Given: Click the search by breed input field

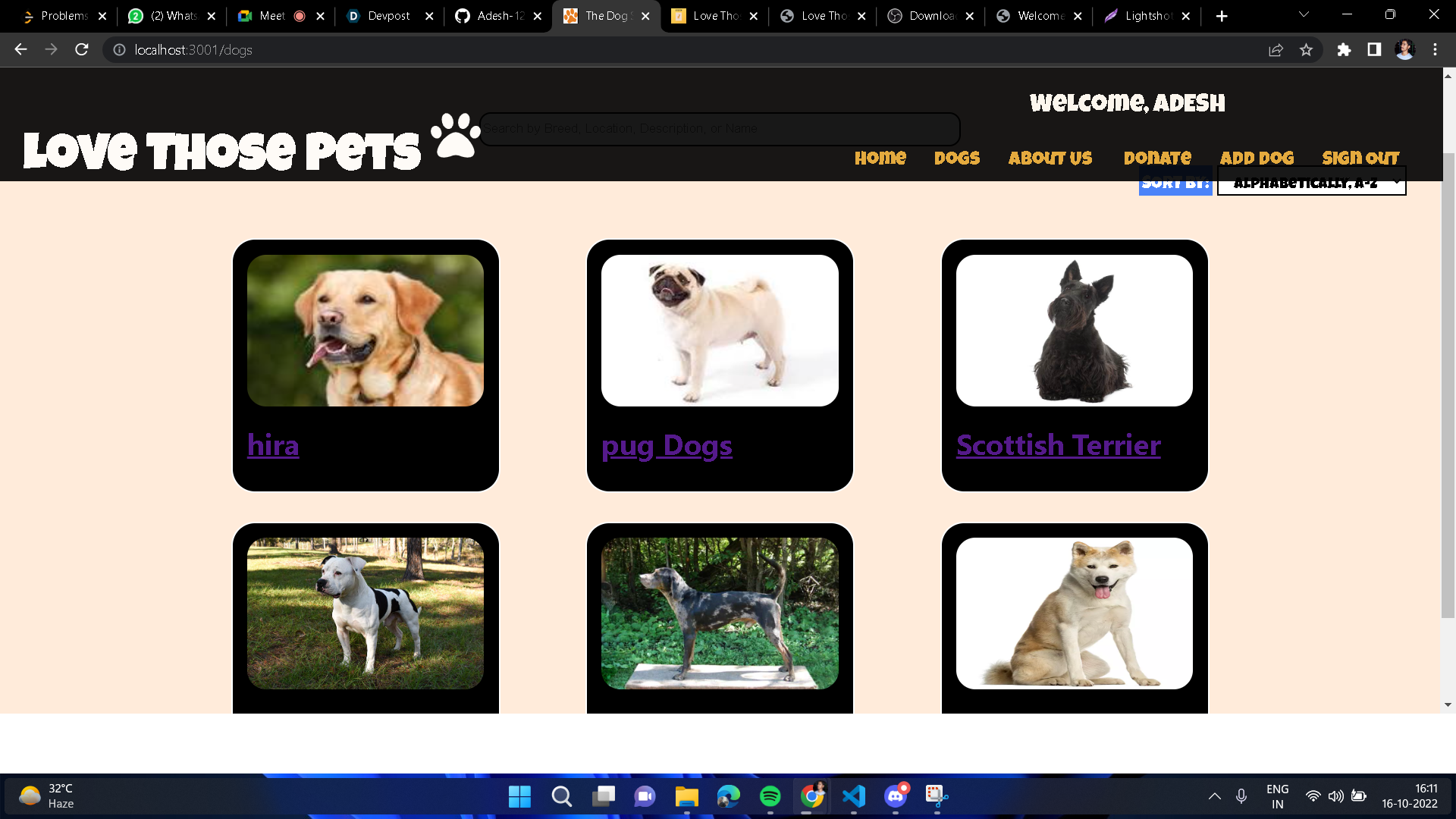Looking at the screenshot, I should [x=719, y=129].
